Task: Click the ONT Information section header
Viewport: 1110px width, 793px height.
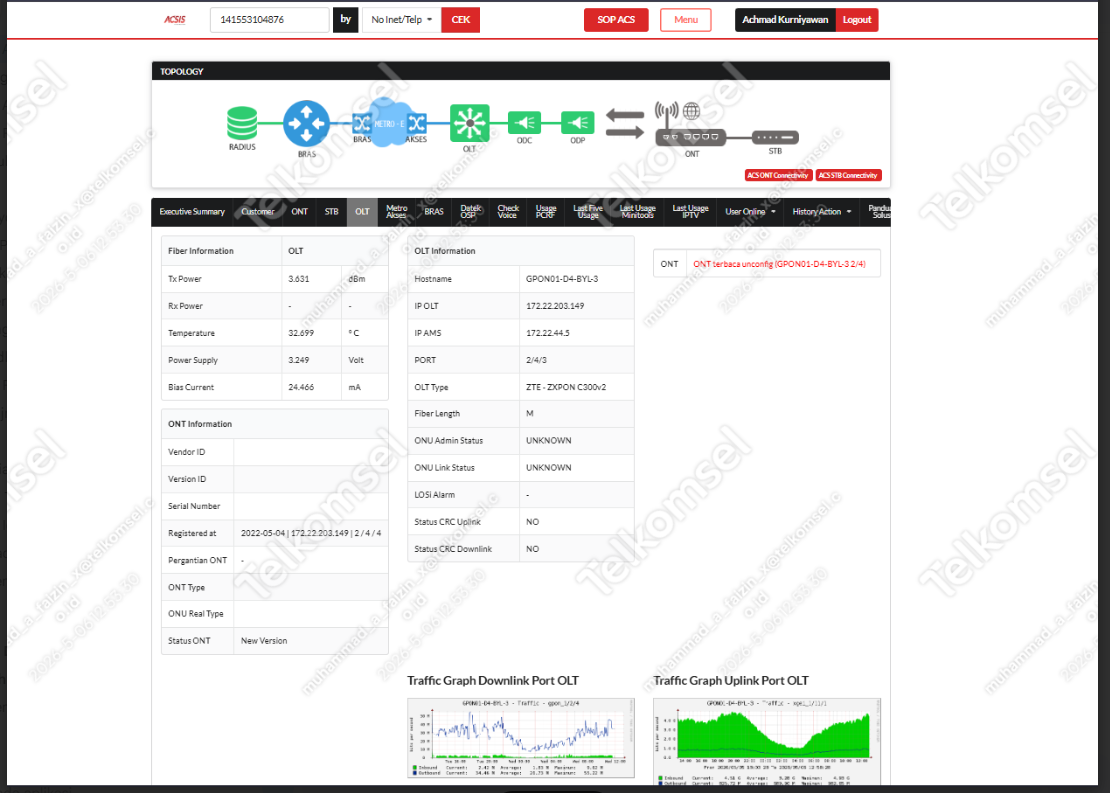Action: [275, 424]
